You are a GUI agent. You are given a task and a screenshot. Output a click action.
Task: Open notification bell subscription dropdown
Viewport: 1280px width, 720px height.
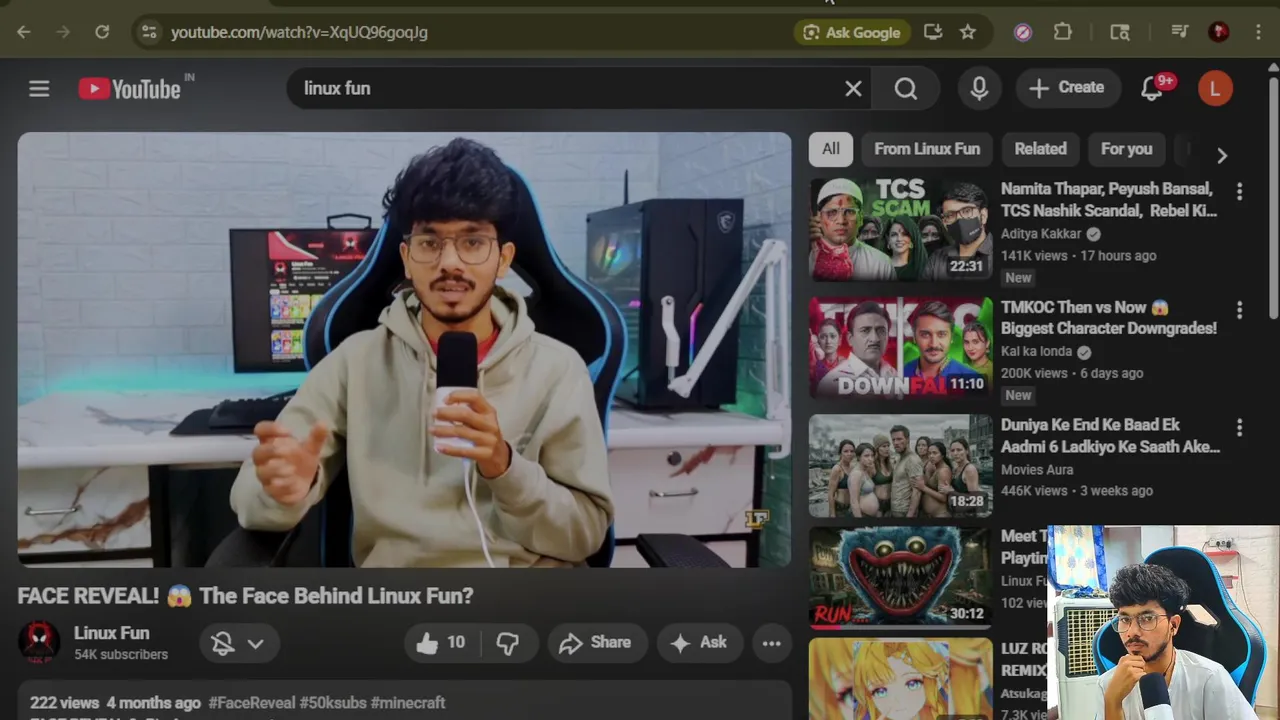click(x=239, y=643)
